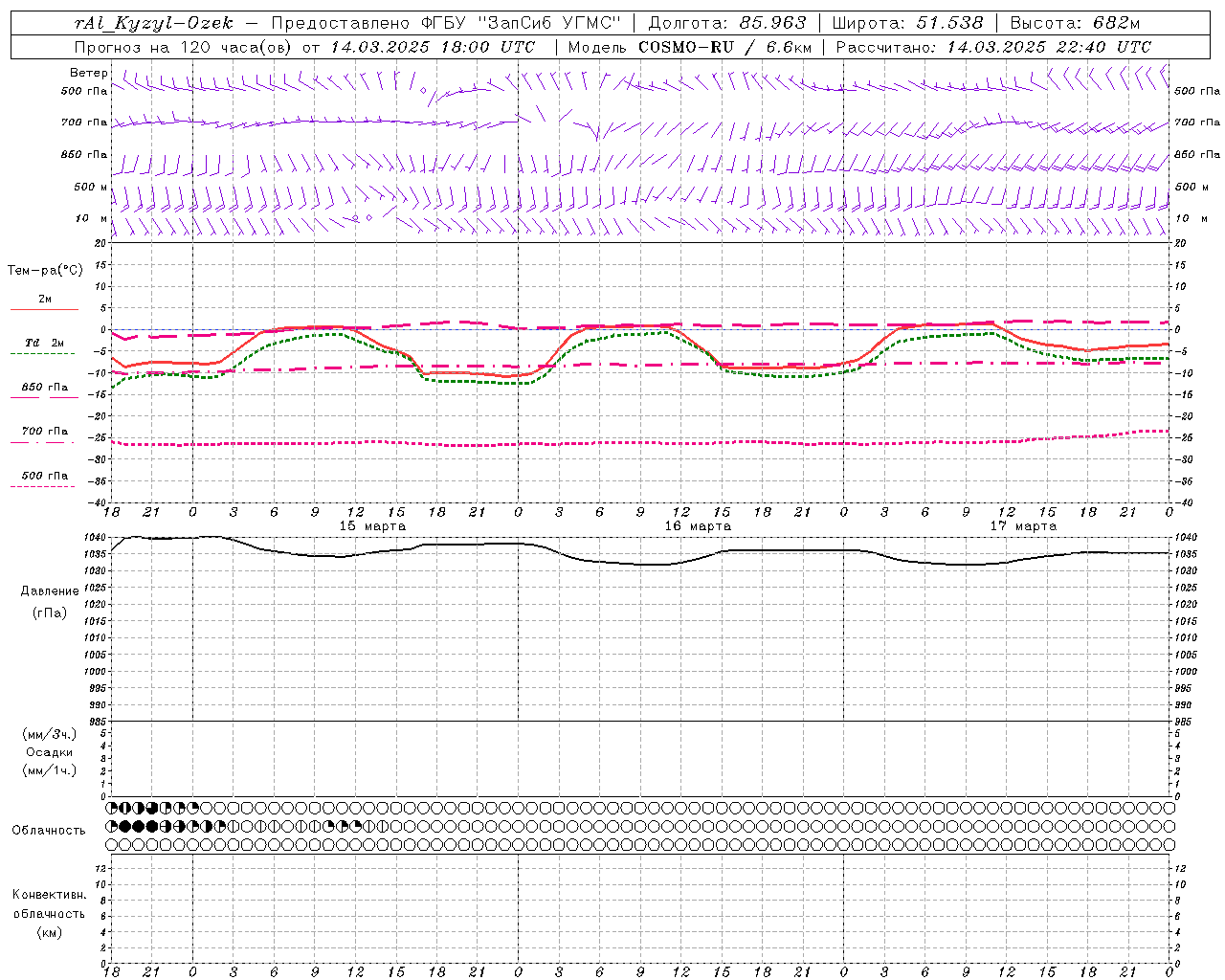Viewport: 1225px width, 980px height.
Task: Click the station name rAl_Kyzyl-Ozek in header
Action: tap(153, 23)
